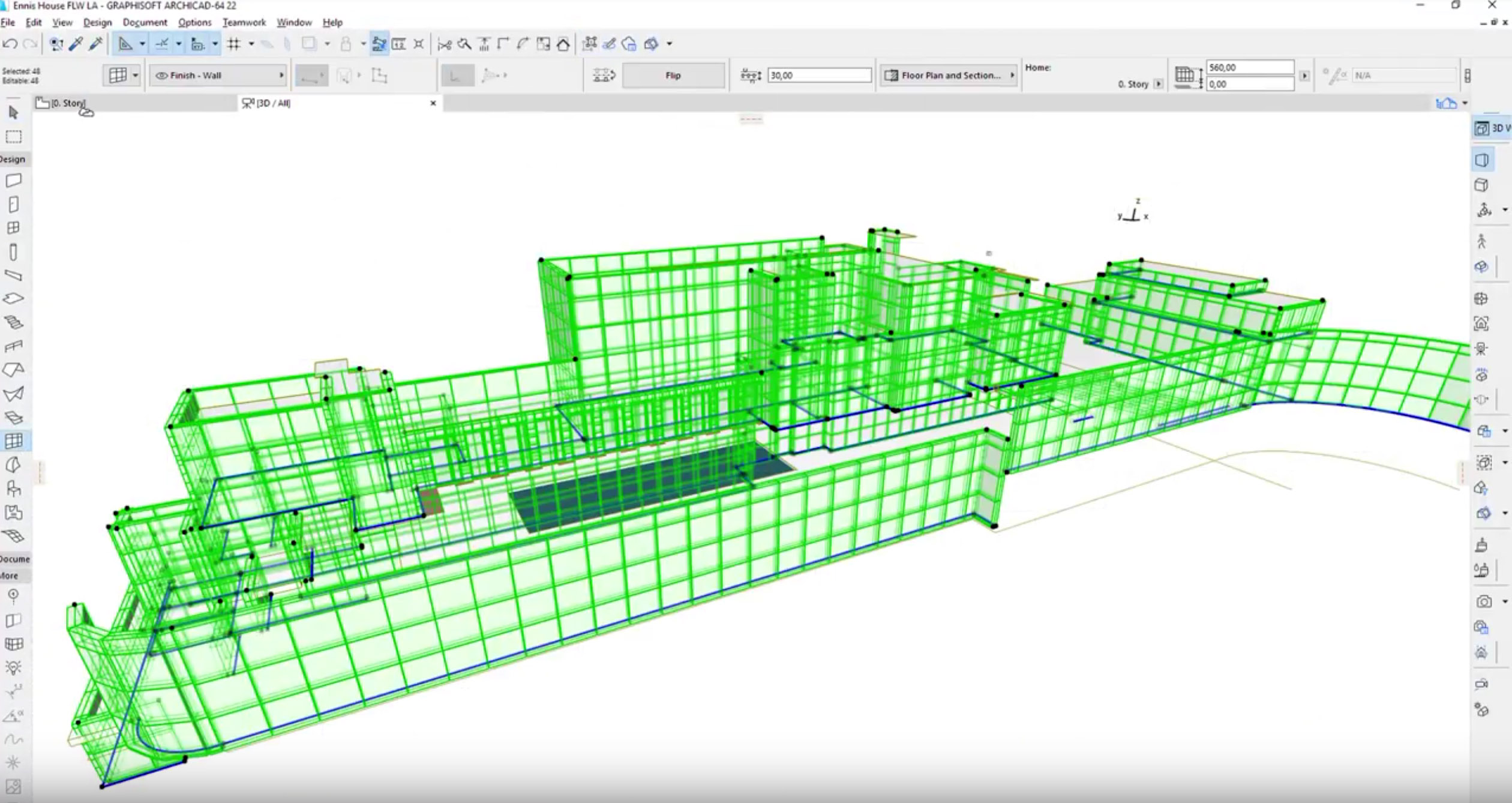Toggle the Suspend Groups button
The width and height of the screenshot is (1512, 803).
click(379, 44)
